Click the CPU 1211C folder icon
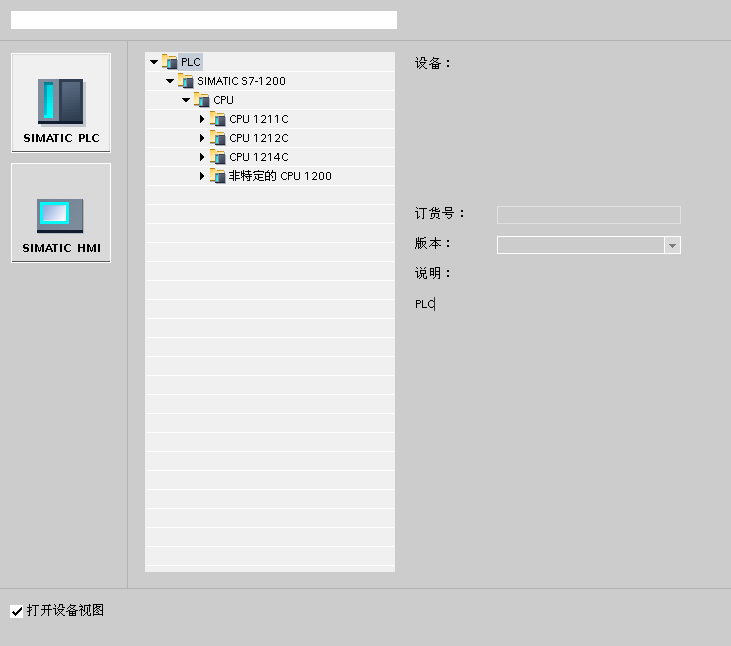This screenshot has width=731, height=646. click(x=218, y=119)
